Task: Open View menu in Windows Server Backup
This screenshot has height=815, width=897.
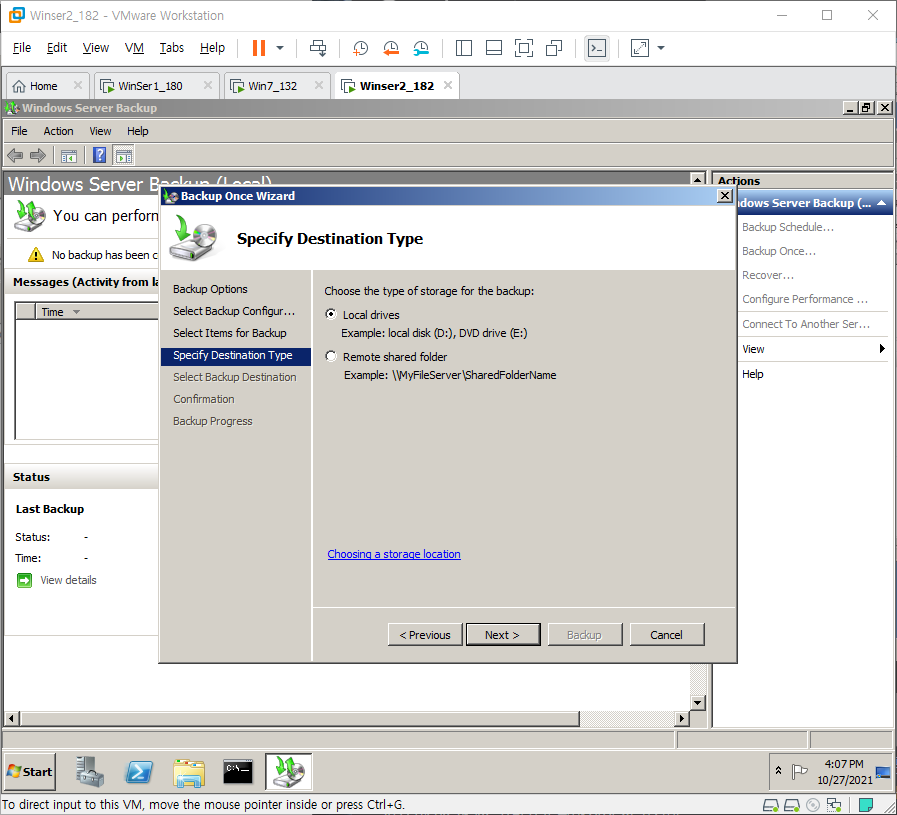Action: click(100, 131)
